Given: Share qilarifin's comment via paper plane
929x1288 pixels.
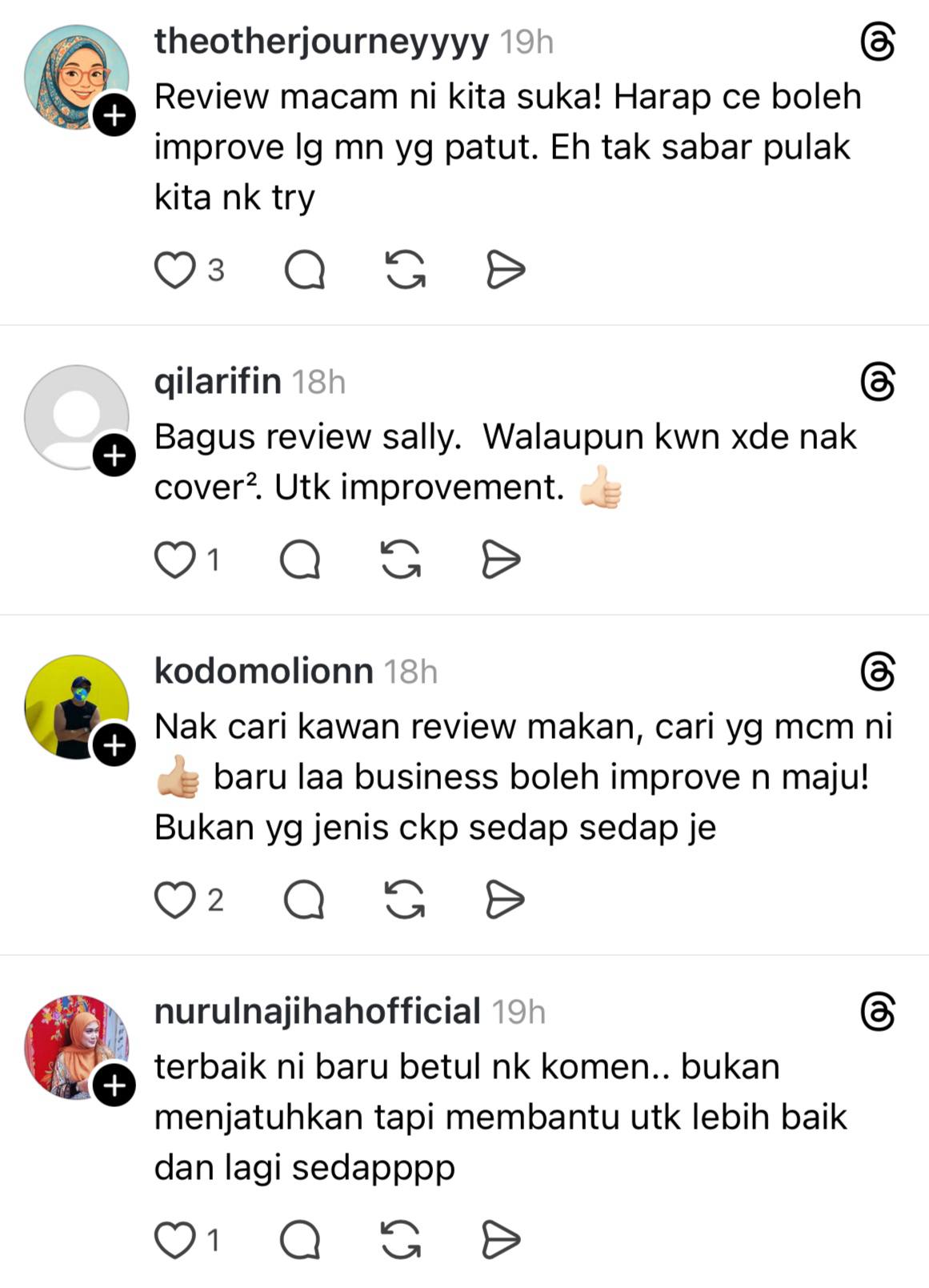Looking at the screenshot, I should pyautogui.click(x=501, y=560).
